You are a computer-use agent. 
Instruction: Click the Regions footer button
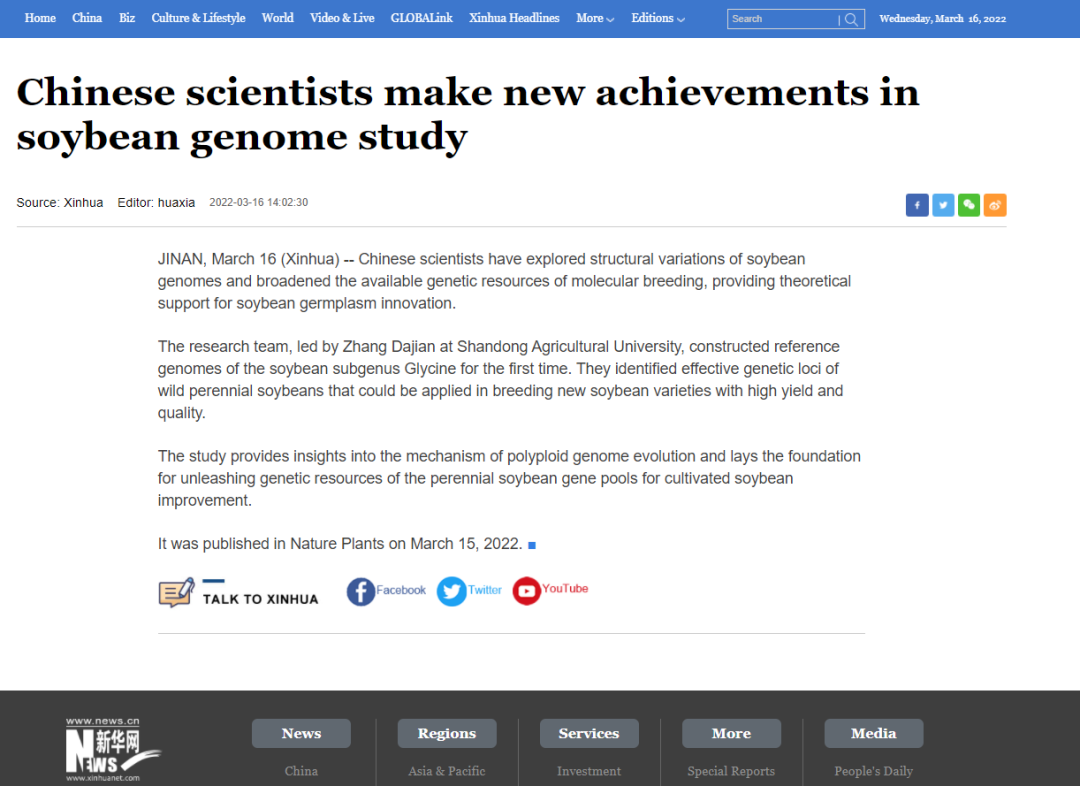(447, 734)
